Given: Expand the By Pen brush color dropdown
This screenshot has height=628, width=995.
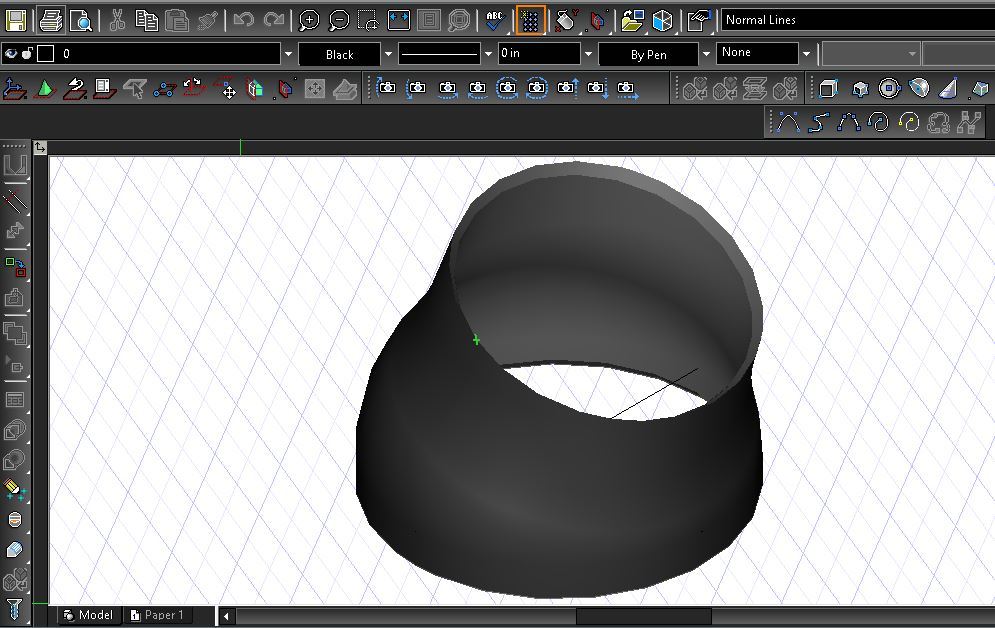Looking at the screenshot, I should point(706,54).
